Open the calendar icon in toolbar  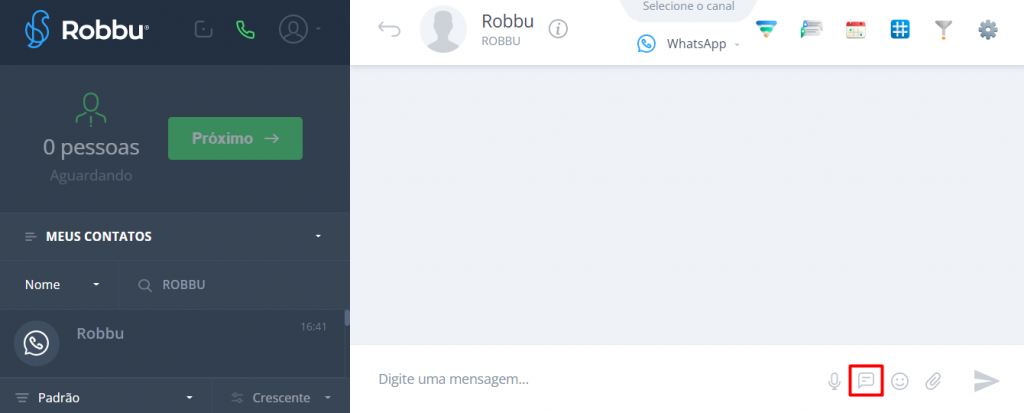[856, 29]
